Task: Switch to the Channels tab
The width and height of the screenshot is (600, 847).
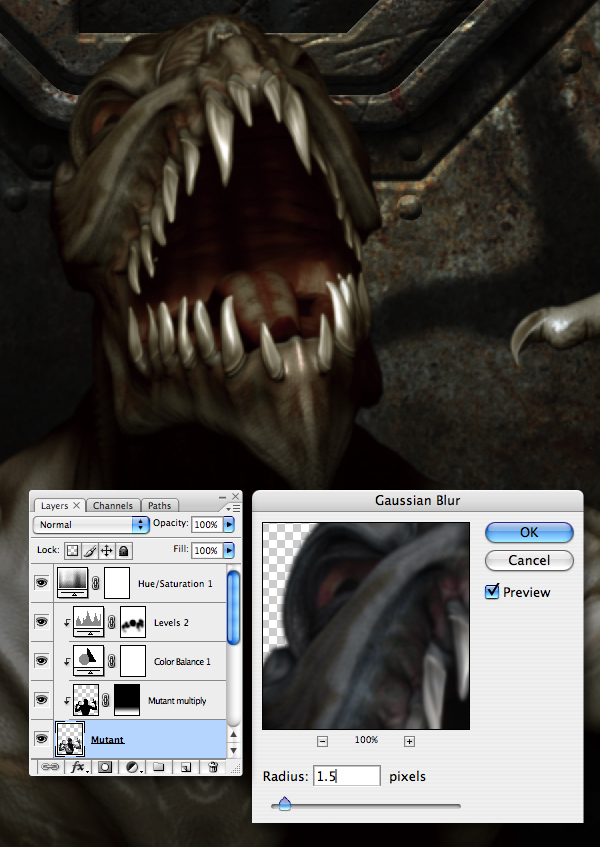Action: (112, 506)
